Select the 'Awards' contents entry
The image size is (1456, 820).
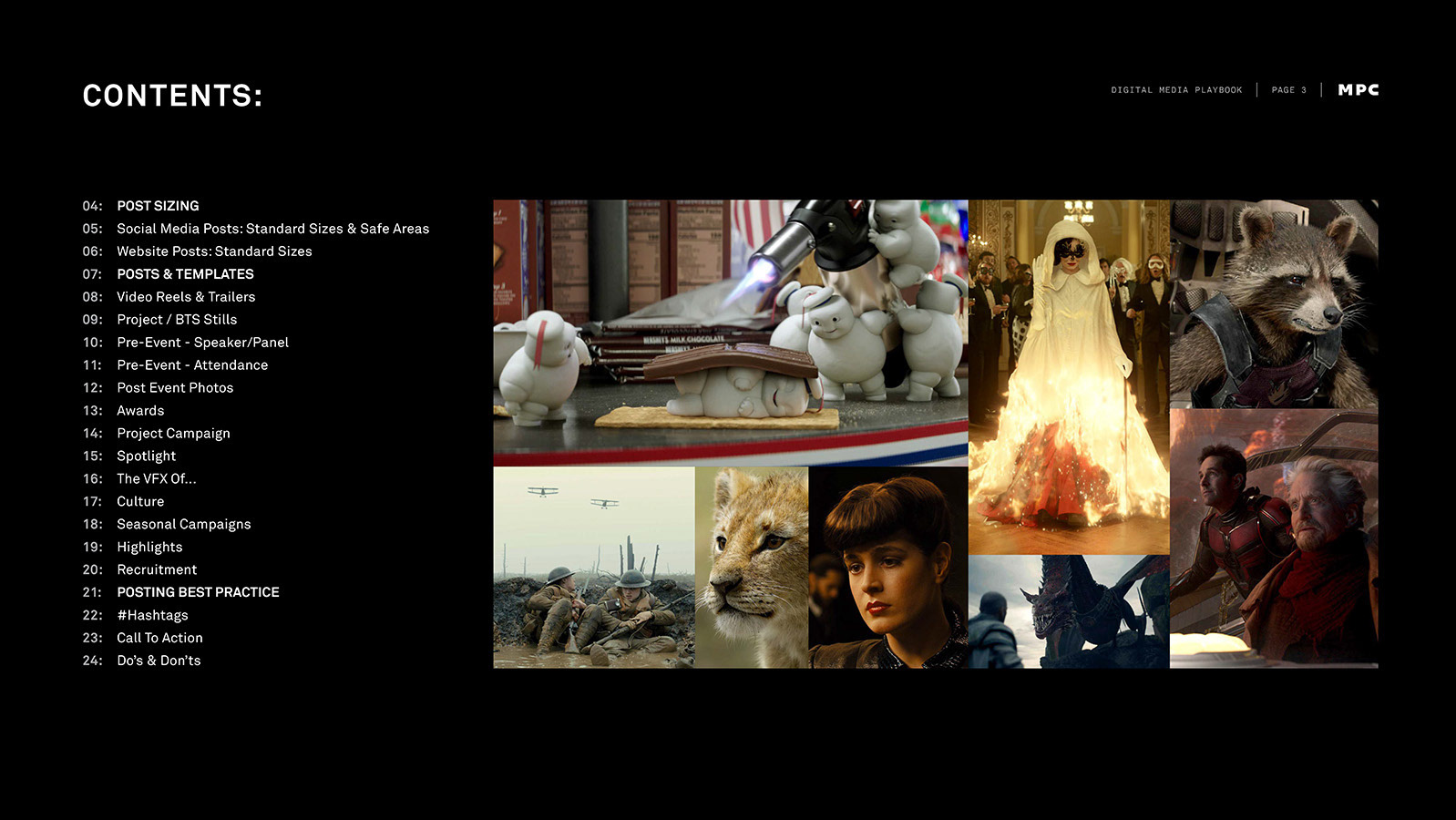140,411
